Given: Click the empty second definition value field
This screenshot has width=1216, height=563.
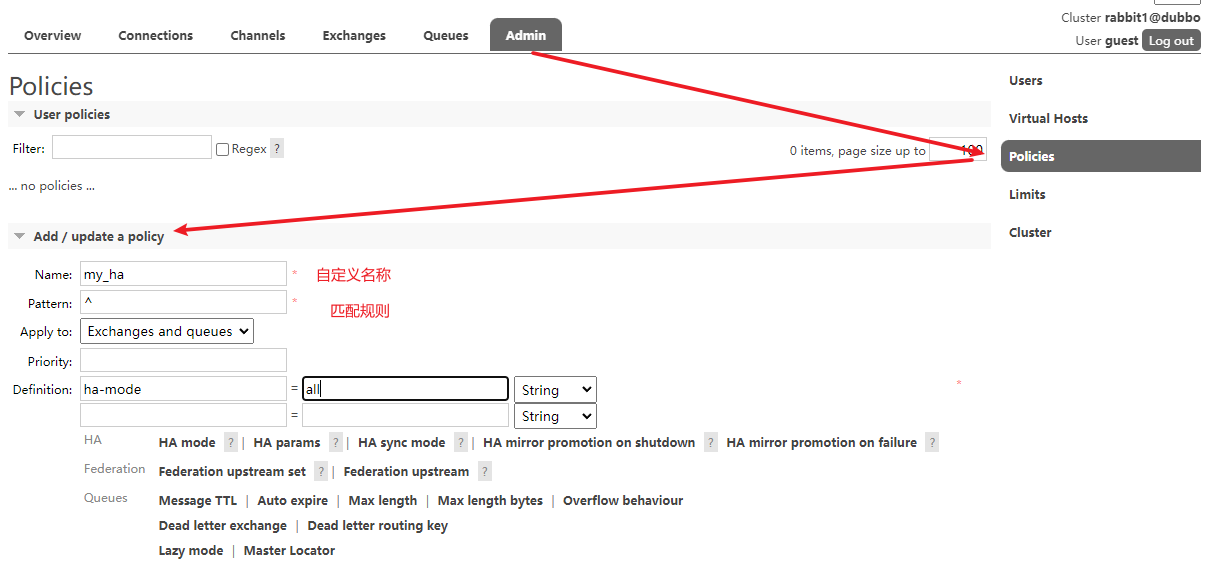Looking at the screenshot, I should coord(405,415).
